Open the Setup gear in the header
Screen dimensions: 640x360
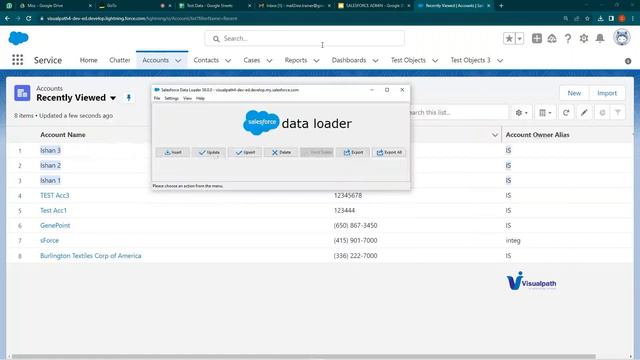click(x=584, y=38)
